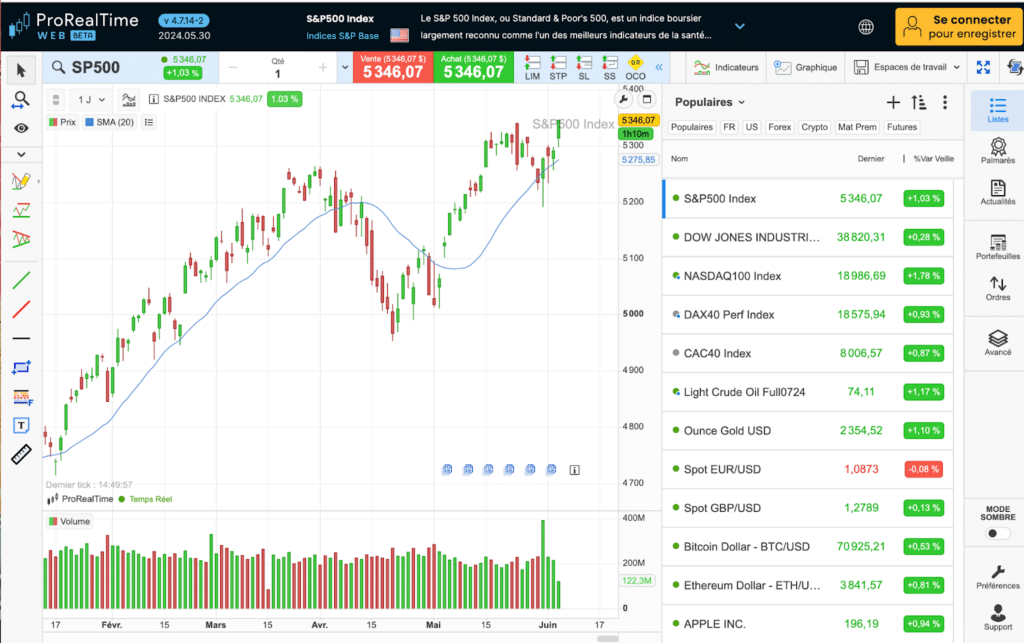Toggle drawing objects visibility eye
Image resolution: width=1024 pixels, height=643 pixels.
(21, 128)
